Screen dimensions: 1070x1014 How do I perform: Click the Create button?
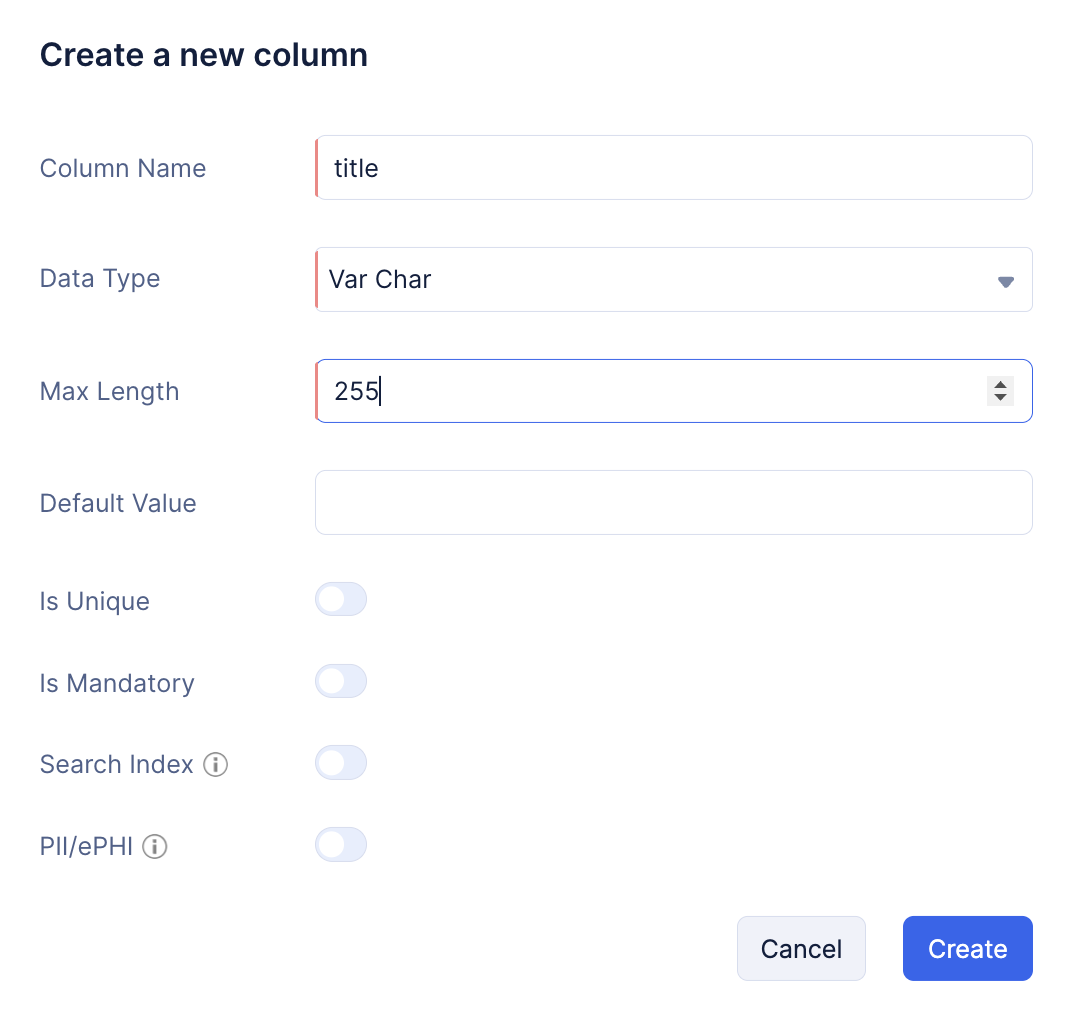(968, 948)
